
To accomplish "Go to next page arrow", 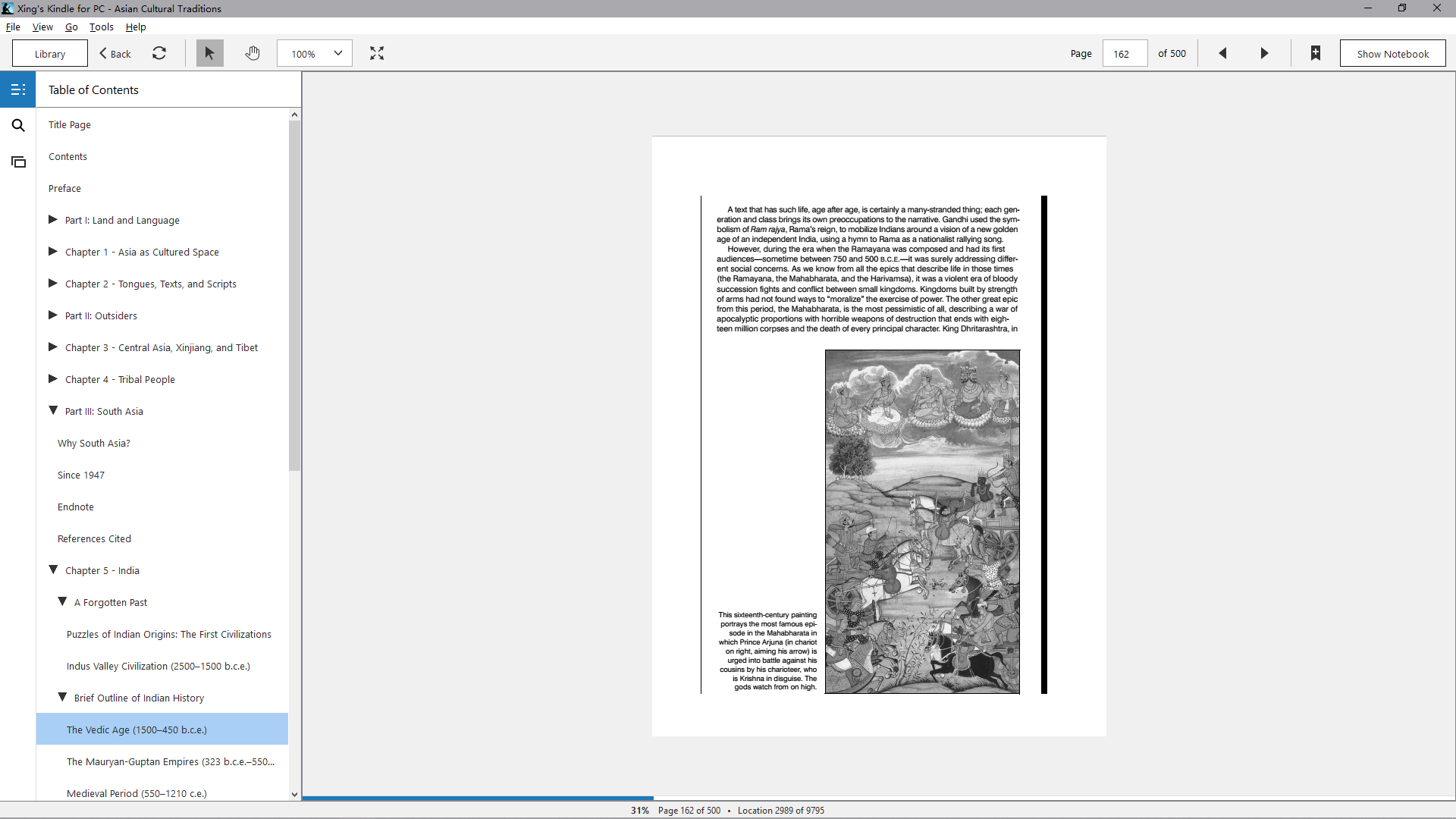I will pyautogui.click(x=1264, y=53).
